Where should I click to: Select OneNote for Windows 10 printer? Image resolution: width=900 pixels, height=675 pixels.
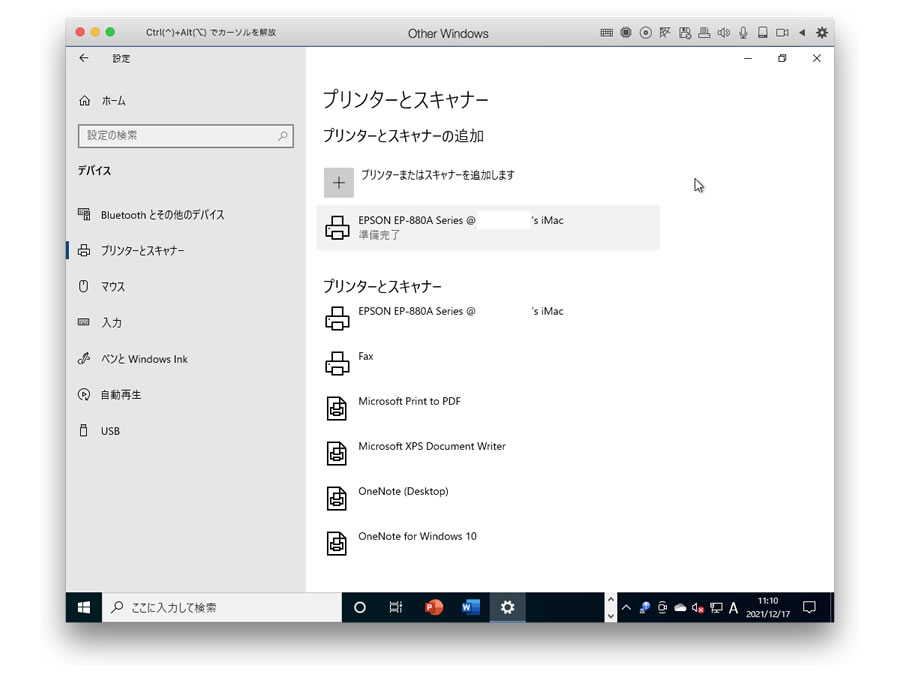pos(488,543)
